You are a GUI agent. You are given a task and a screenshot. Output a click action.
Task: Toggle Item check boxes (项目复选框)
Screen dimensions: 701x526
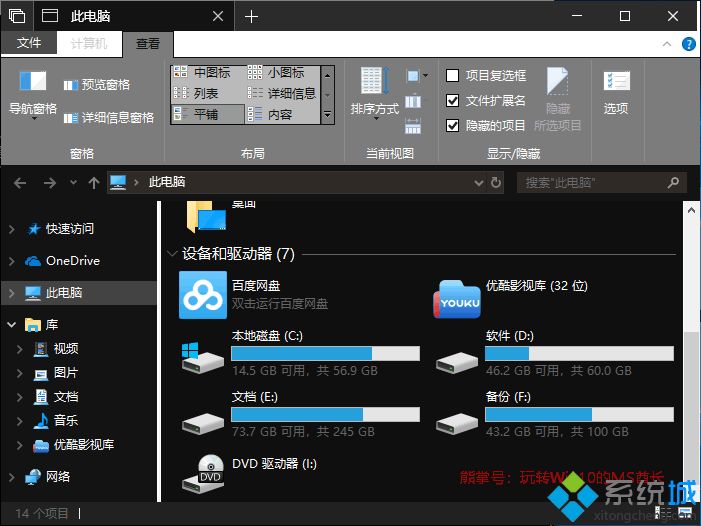pyautogui.click(x=486, y=76)
